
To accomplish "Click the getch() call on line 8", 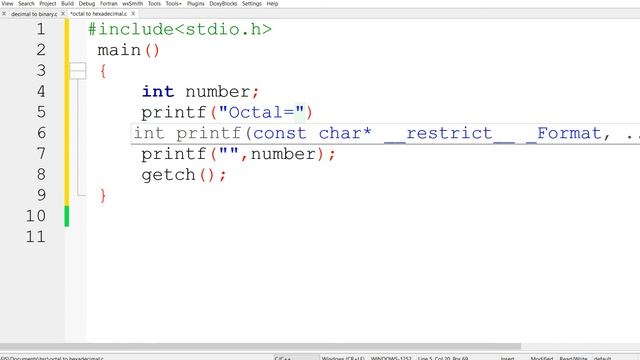I will pyautogui.click(x=178, y=175).
